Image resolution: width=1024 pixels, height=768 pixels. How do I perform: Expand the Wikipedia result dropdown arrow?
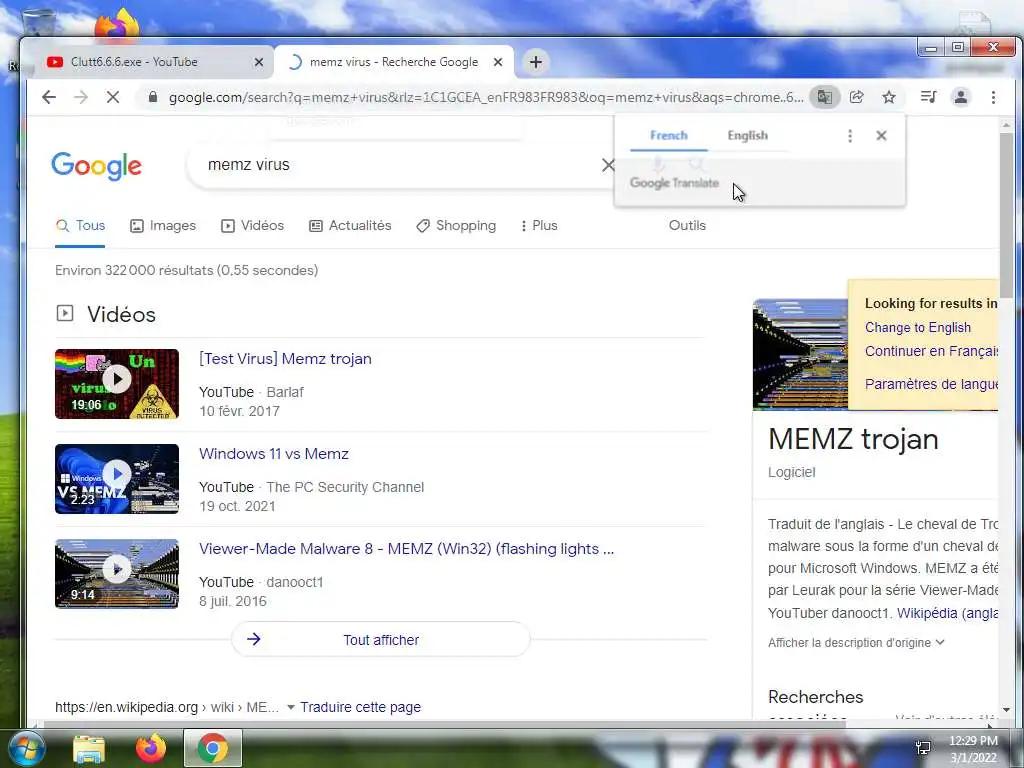click(x=291, y=707)
